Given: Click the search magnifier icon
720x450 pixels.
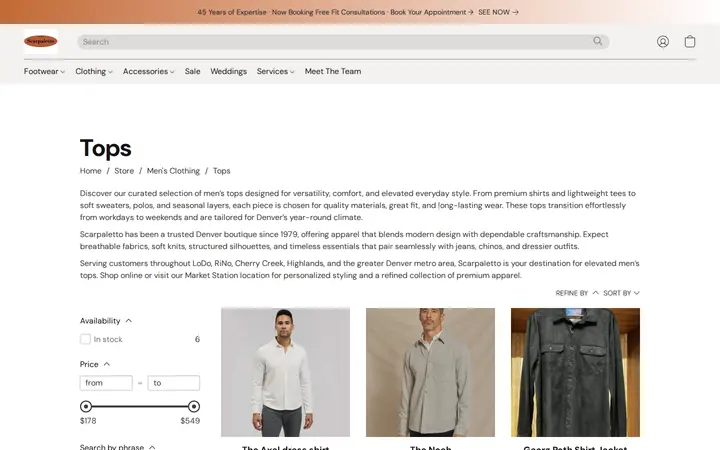Looking at the screenshot, I should (597, 41).
